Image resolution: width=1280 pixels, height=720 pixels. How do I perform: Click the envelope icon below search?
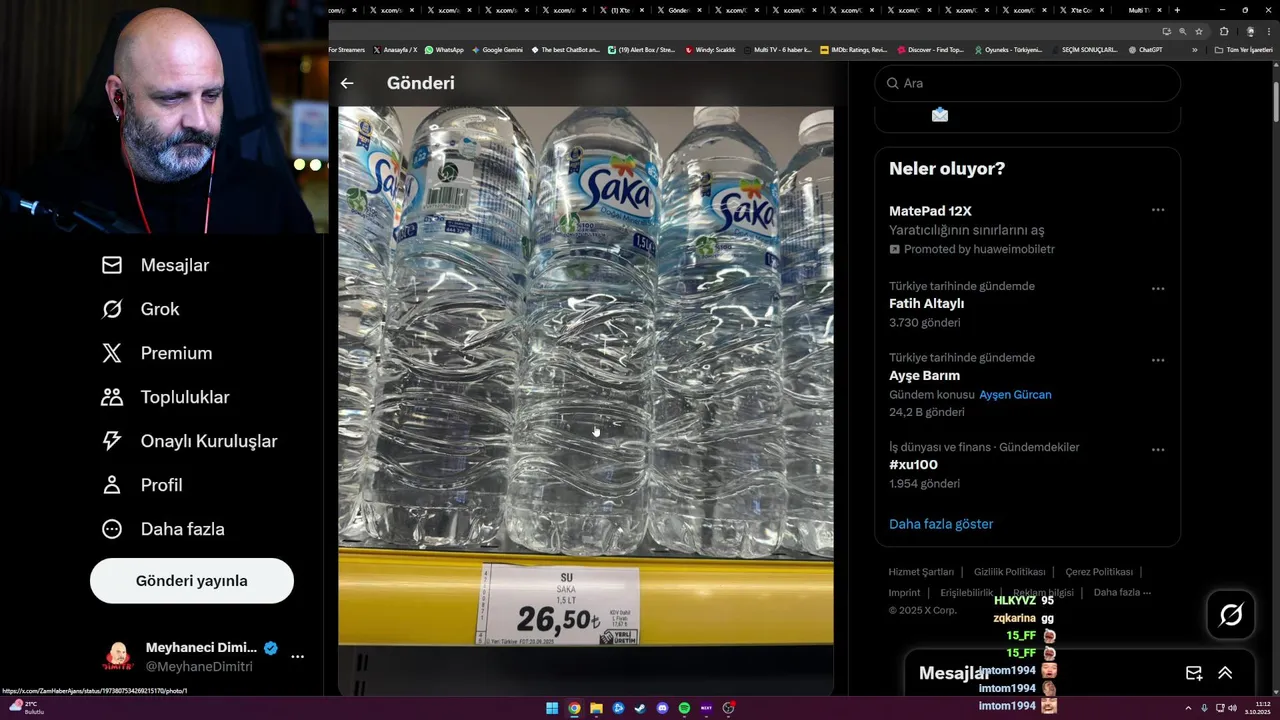pyautogui.click(x=939, y=115)
